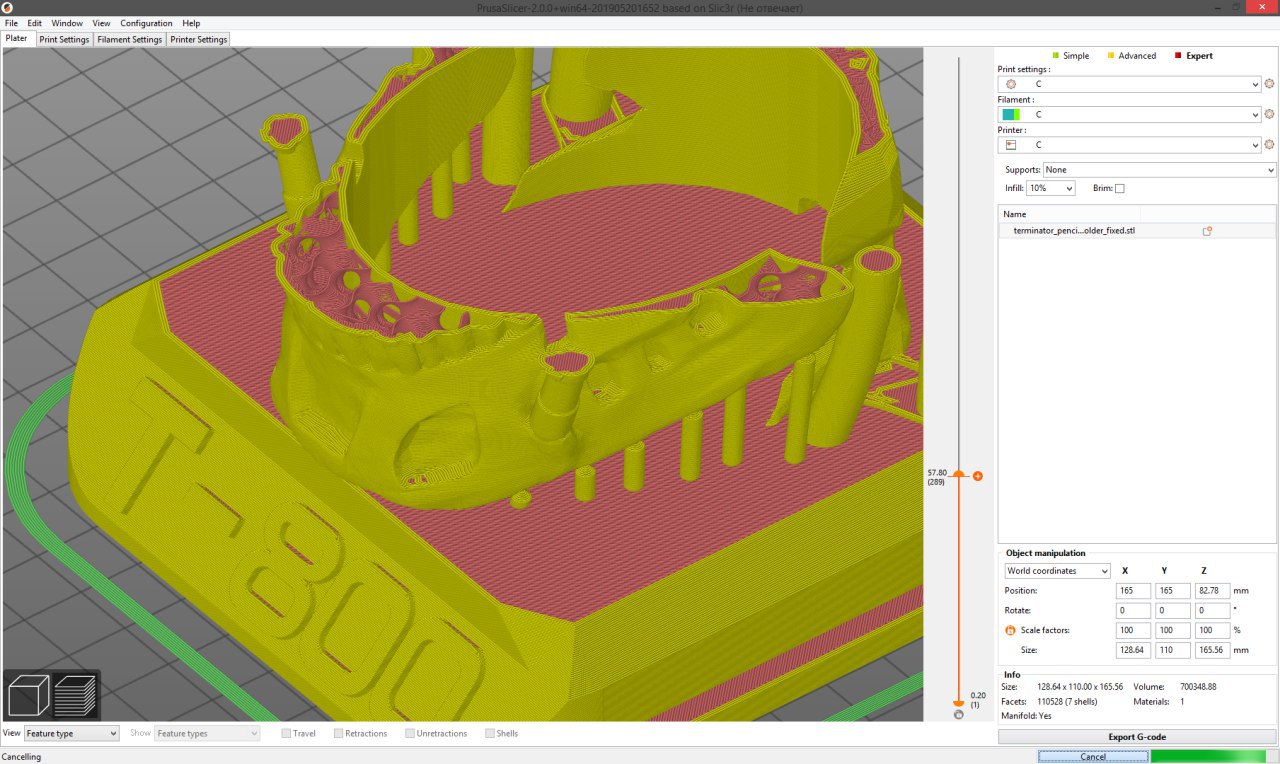The image size is (1280, 764).
Task: Click the Cancel button
Action: pos(1093,757)
